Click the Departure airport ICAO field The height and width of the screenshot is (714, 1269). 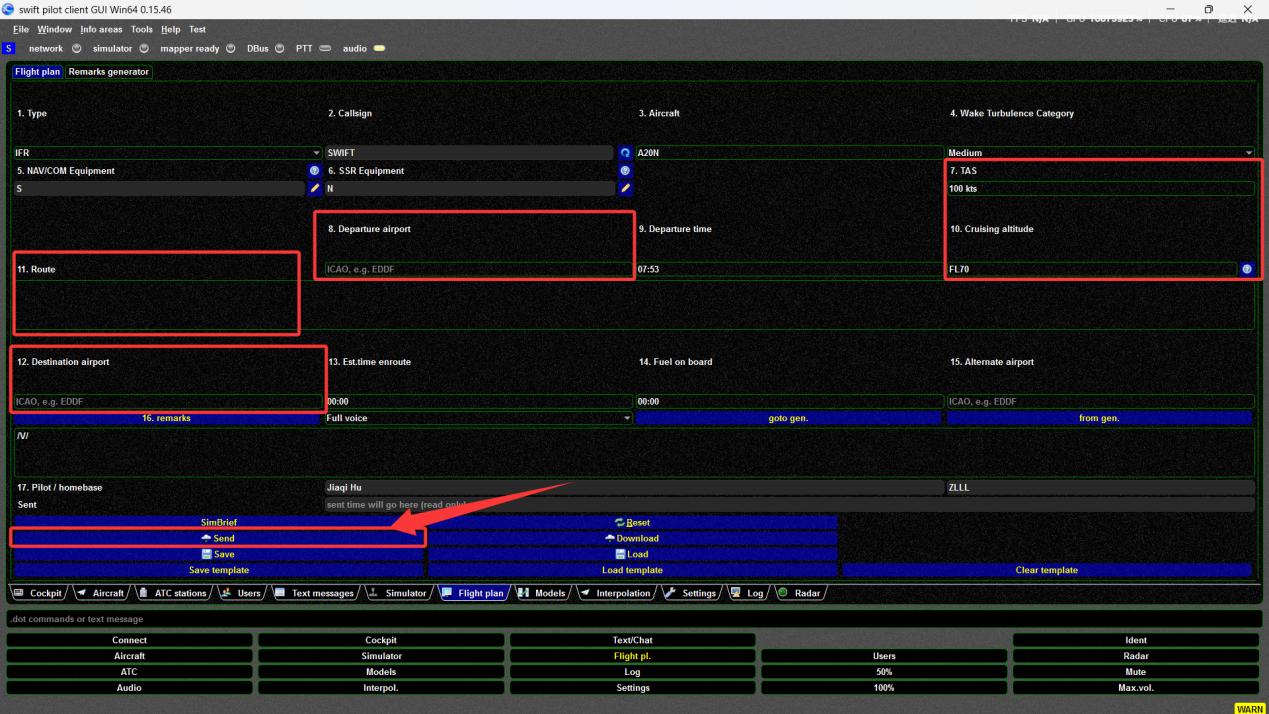pos(479,269)
